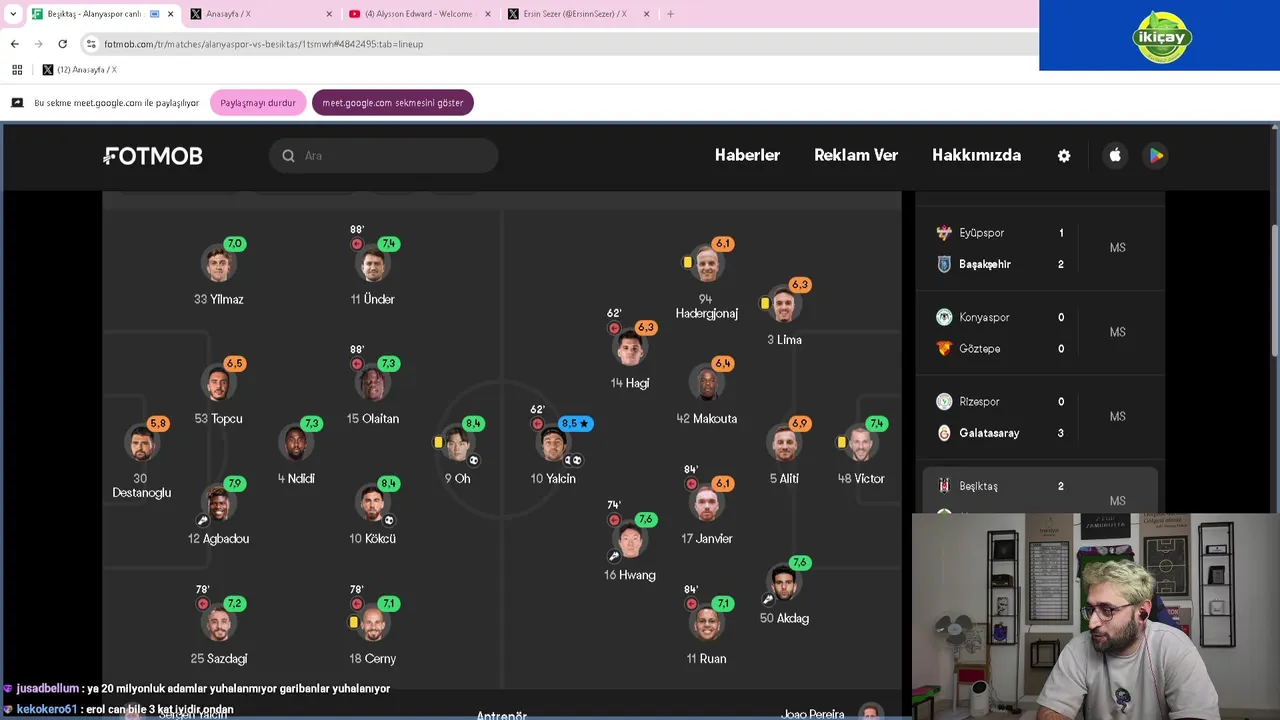This screenshot has height=720, width=1280.
Task: Click the search magnifier icon
Action: point(288,156)
